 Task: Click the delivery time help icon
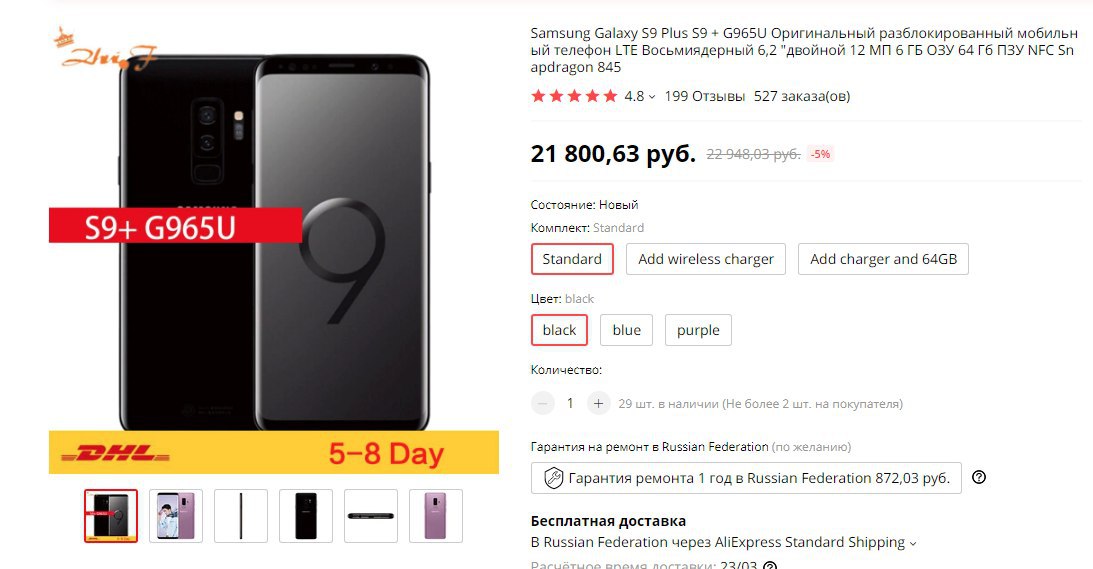coord(770,565)
